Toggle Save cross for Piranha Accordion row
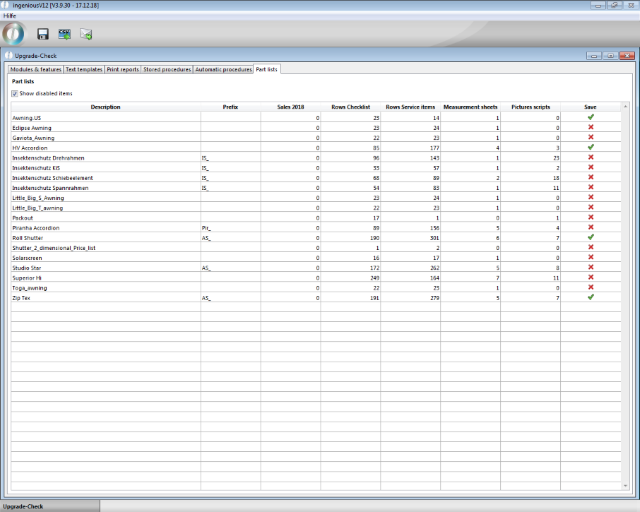 coord(590,227)
